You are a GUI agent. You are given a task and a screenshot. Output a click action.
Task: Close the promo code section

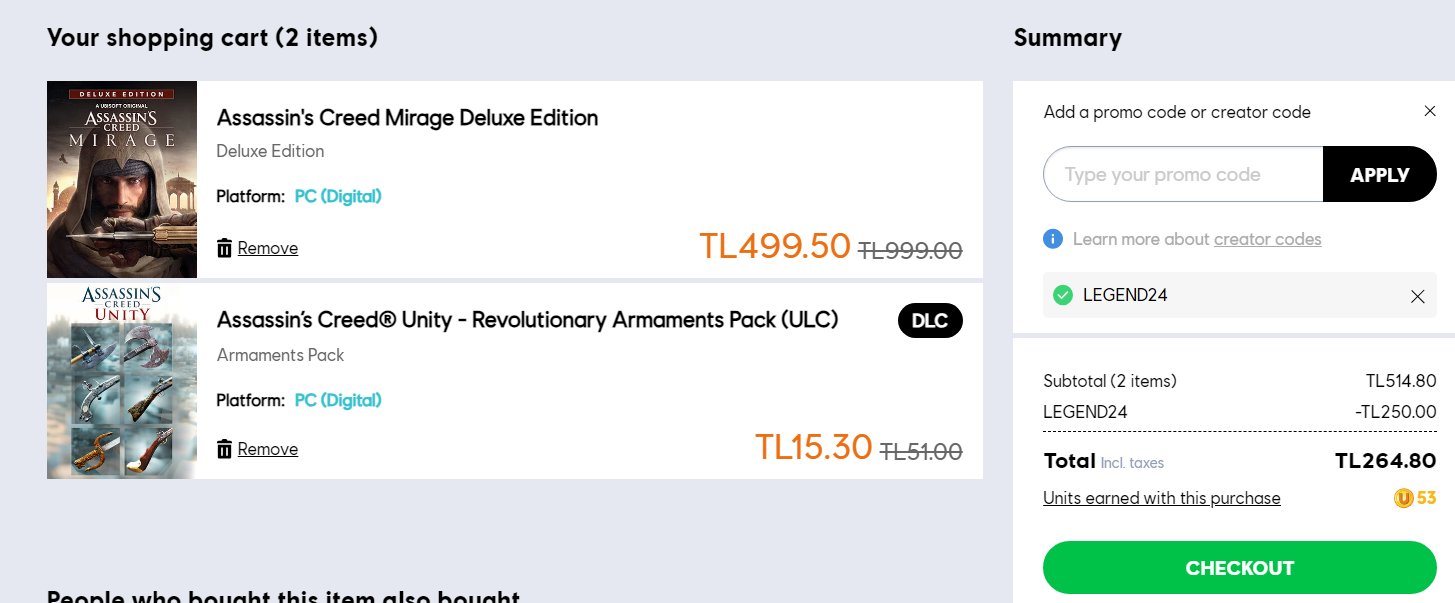tap(1430, 111)
